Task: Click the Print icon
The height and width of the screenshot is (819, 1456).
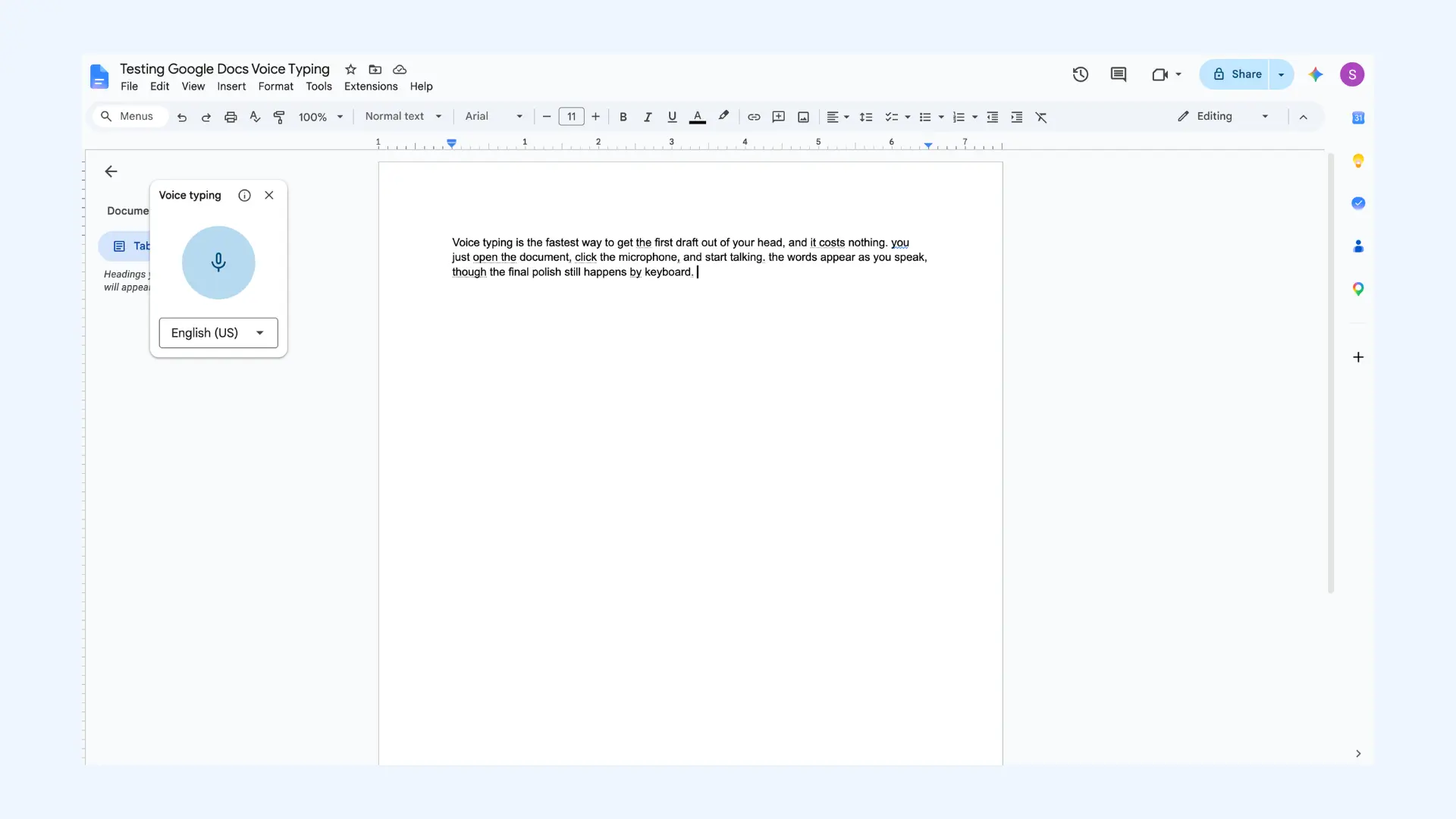Action: tap(231, 117)
